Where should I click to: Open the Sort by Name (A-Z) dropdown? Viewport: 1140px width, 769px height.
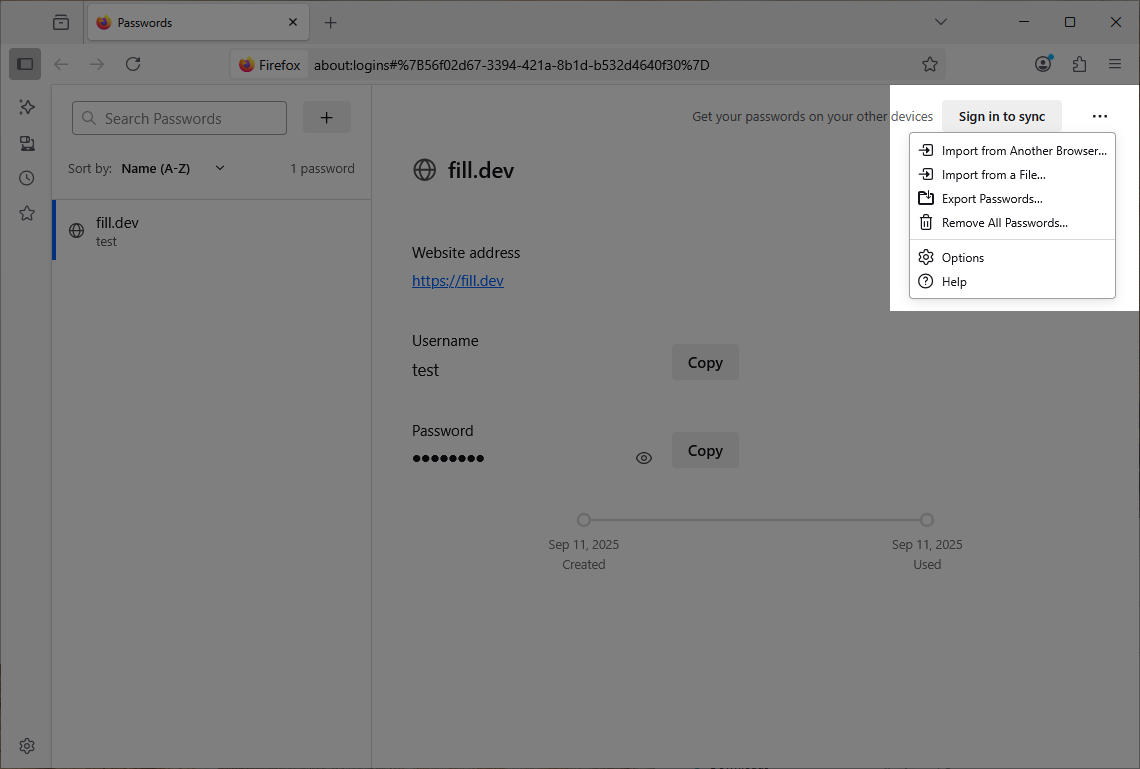(x=173, y=168)
